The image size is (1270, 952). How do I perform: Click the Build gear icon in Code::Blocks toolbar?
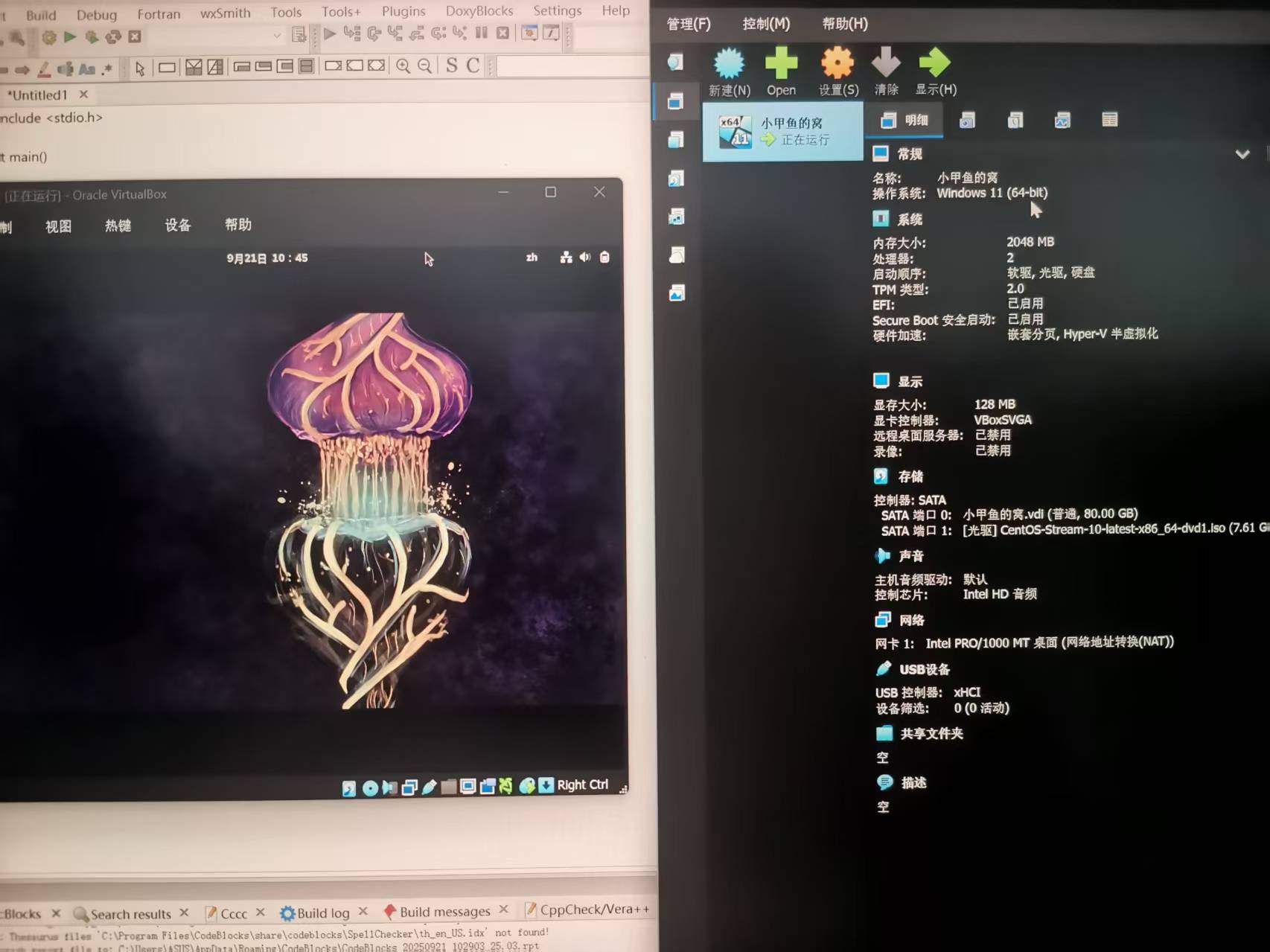pos(49,36)
